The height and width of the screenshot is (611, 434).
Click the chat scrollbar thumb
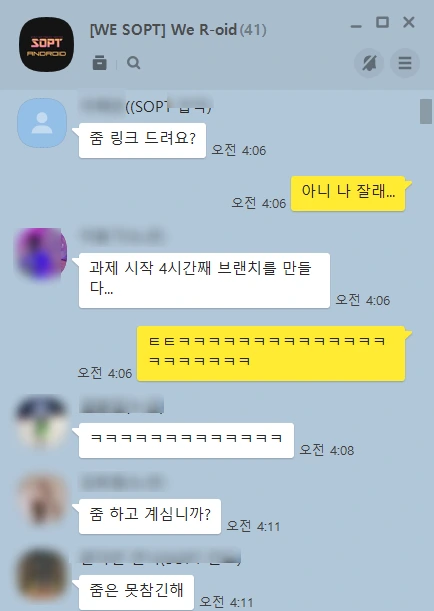pyautogui.click(x=426, y=111)
